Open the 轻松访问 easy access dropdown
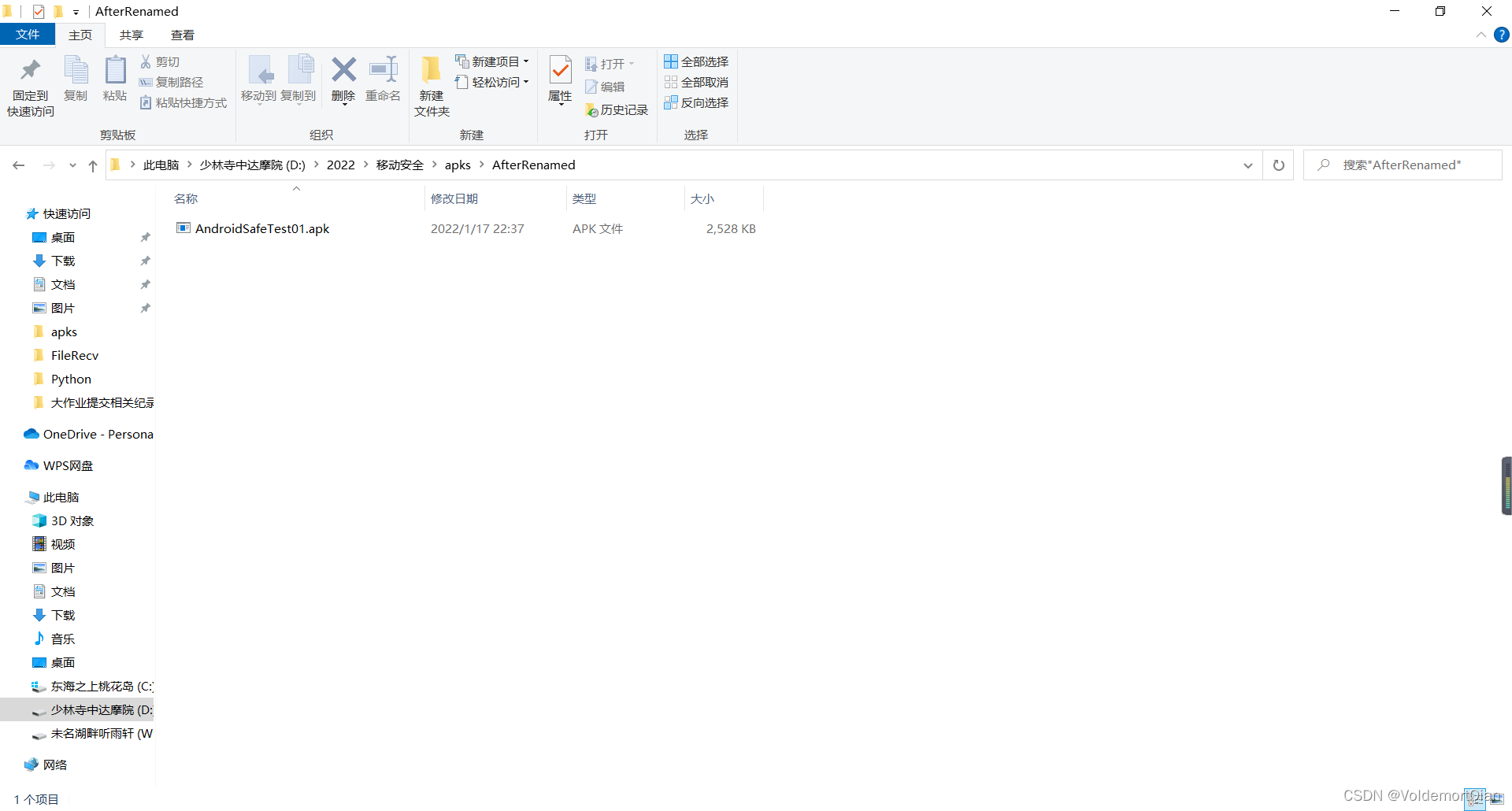 tap(492, 82)
